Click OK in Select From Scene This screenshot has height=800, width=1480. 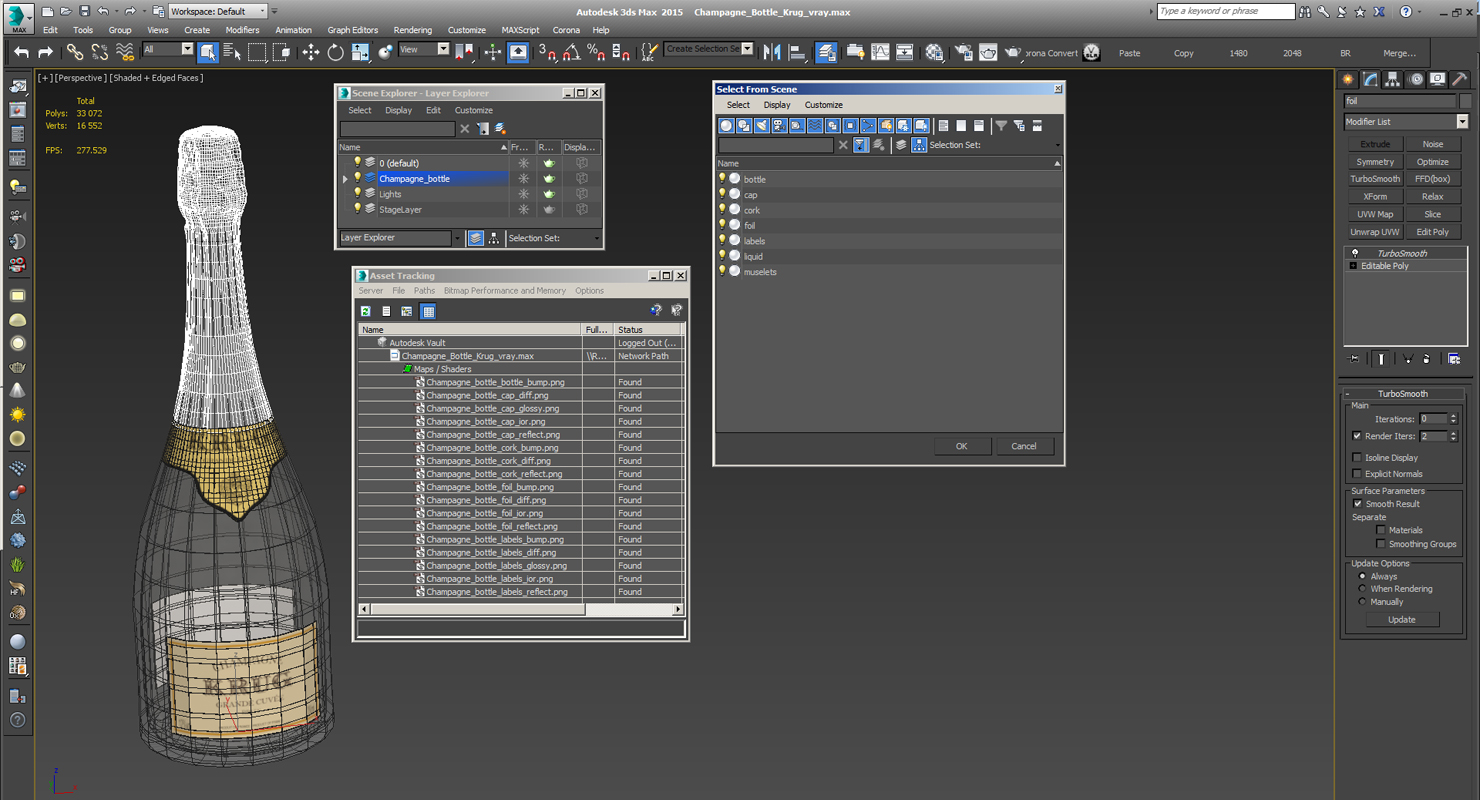[x=962, y=446]
